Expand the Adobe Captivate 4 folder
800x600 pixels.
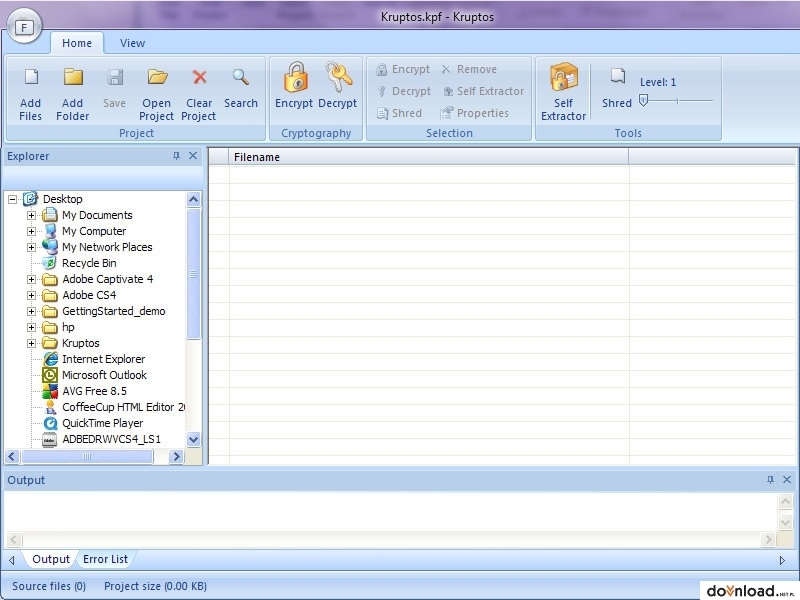[31, 280]
